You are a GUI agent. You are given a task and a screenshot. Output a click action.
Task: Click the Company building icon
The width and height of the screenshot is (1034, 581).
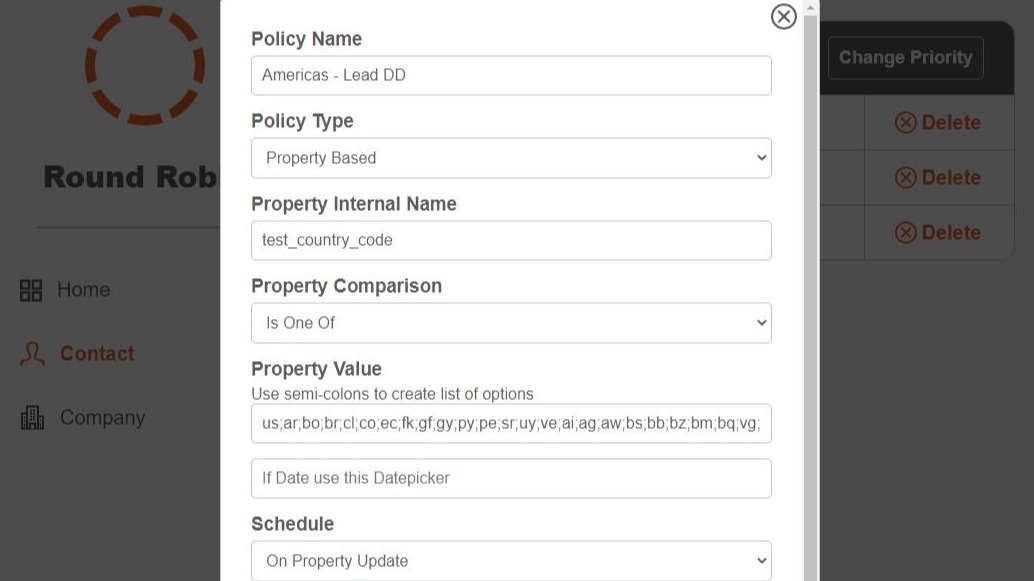(33, 418)
